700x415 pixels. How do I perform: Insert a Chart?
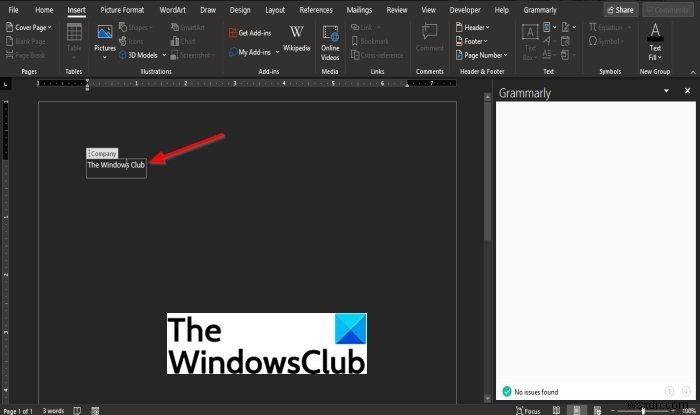[x=183, y=42]
